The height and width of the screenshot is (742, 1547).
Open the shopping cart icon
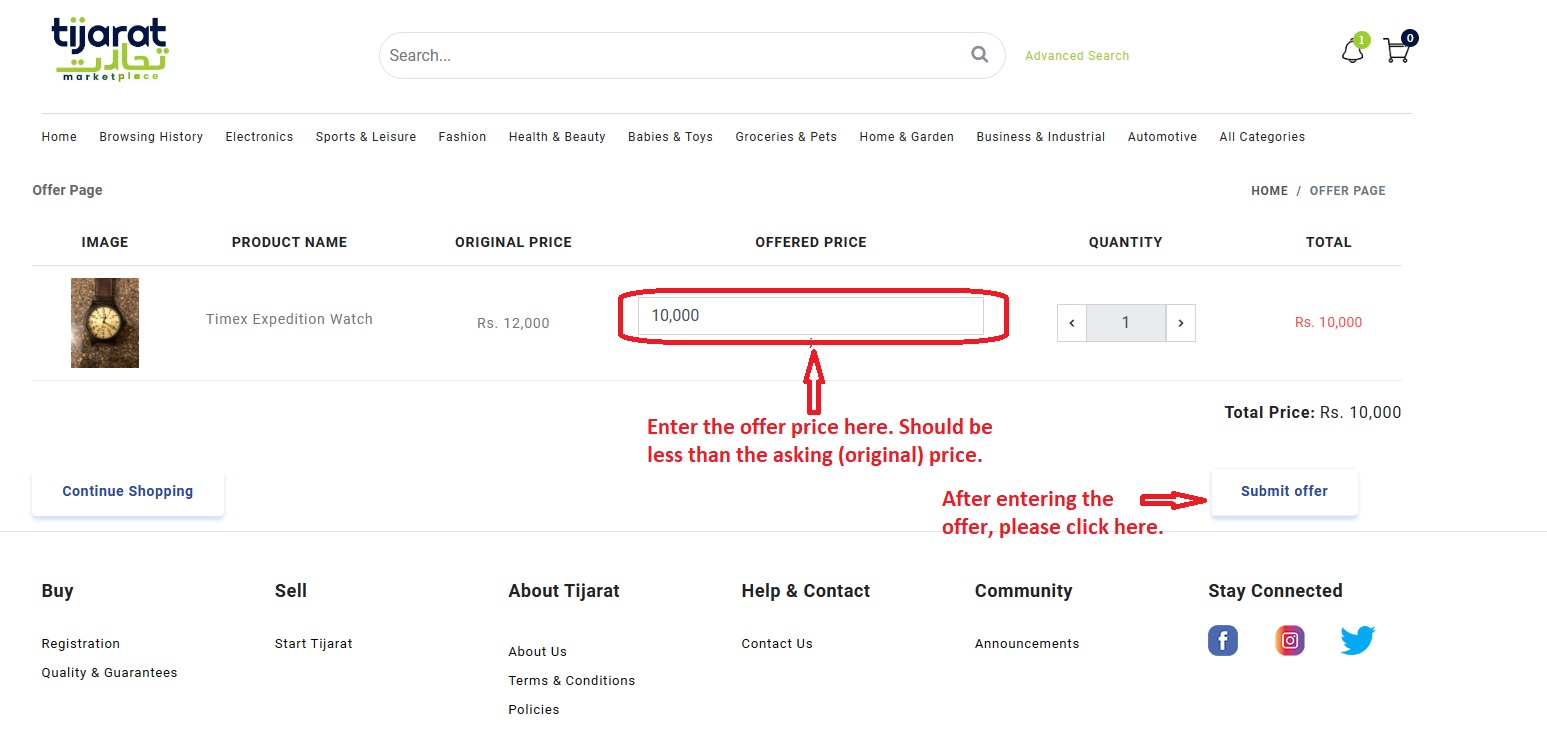coord(1397,51)
